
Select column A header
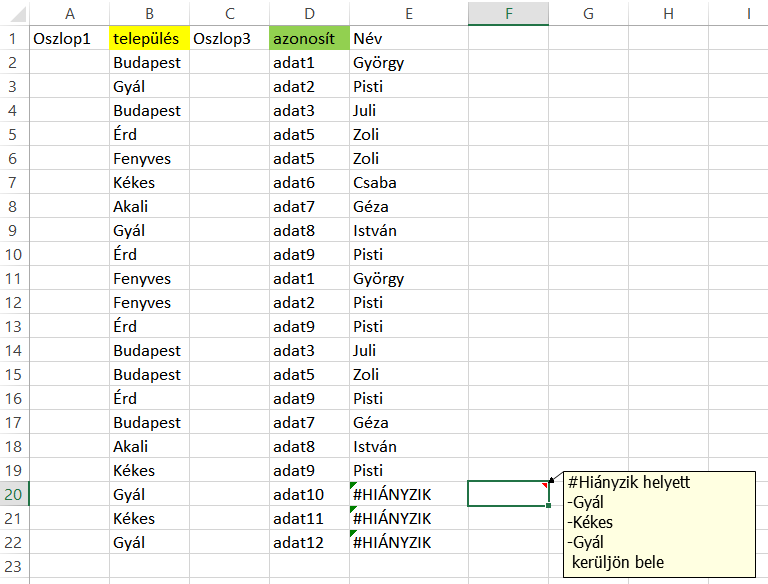(70, 13)
